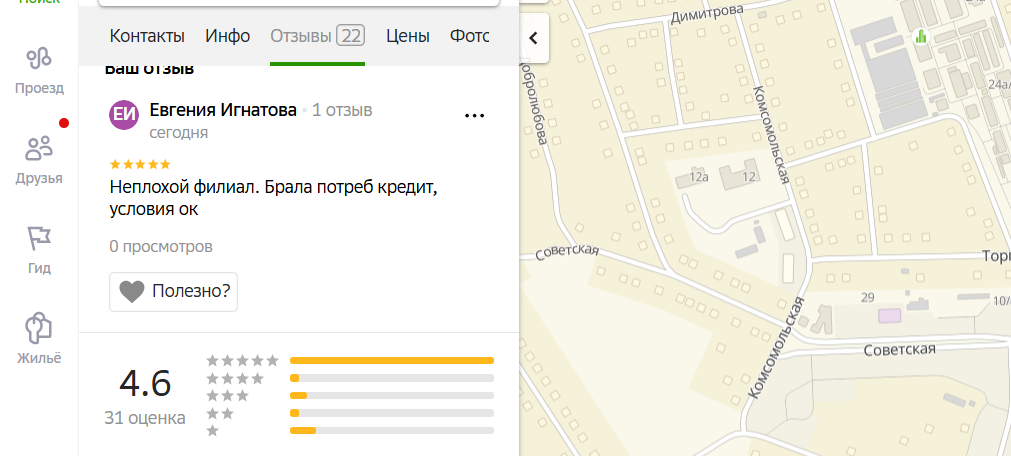Collapse the side panel with the arrow
Viewport: 1011px width, 456px height.
533,38
